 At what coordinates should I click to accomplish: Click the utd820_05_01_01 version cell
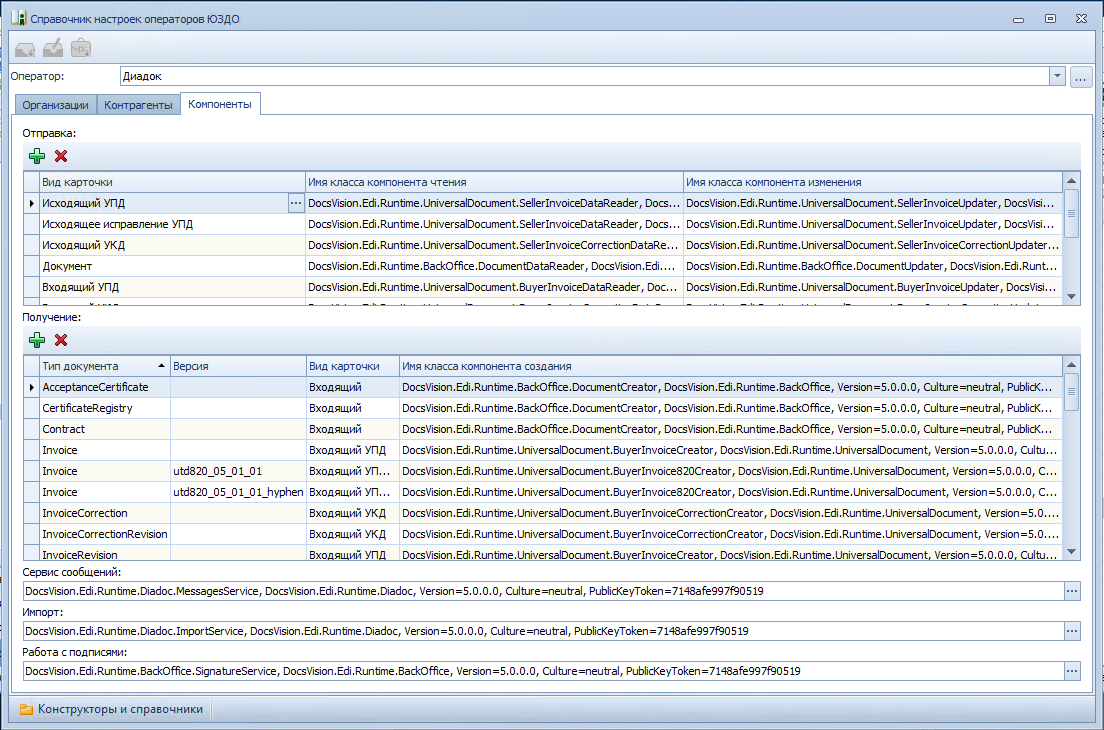pos(237,471)
